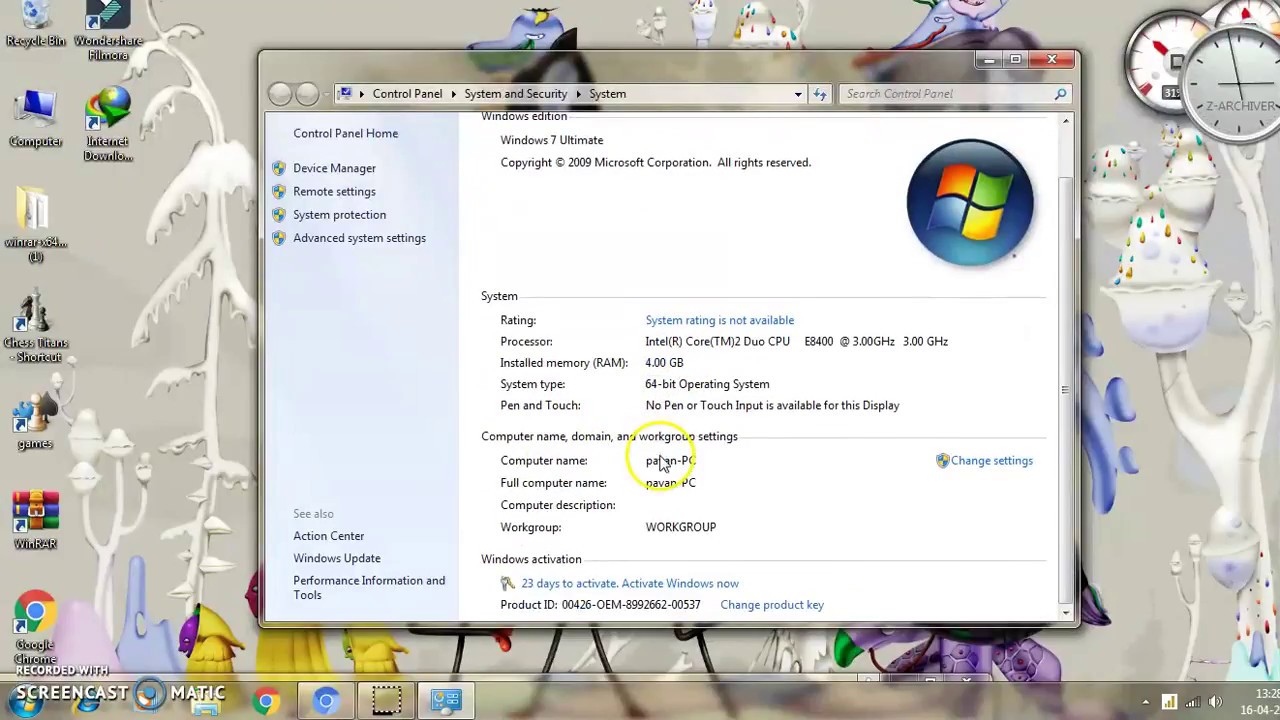This screenshot has width=1280, height=720.
Task: Click Chrome icon in the taskbar
Action: (266, 702)
